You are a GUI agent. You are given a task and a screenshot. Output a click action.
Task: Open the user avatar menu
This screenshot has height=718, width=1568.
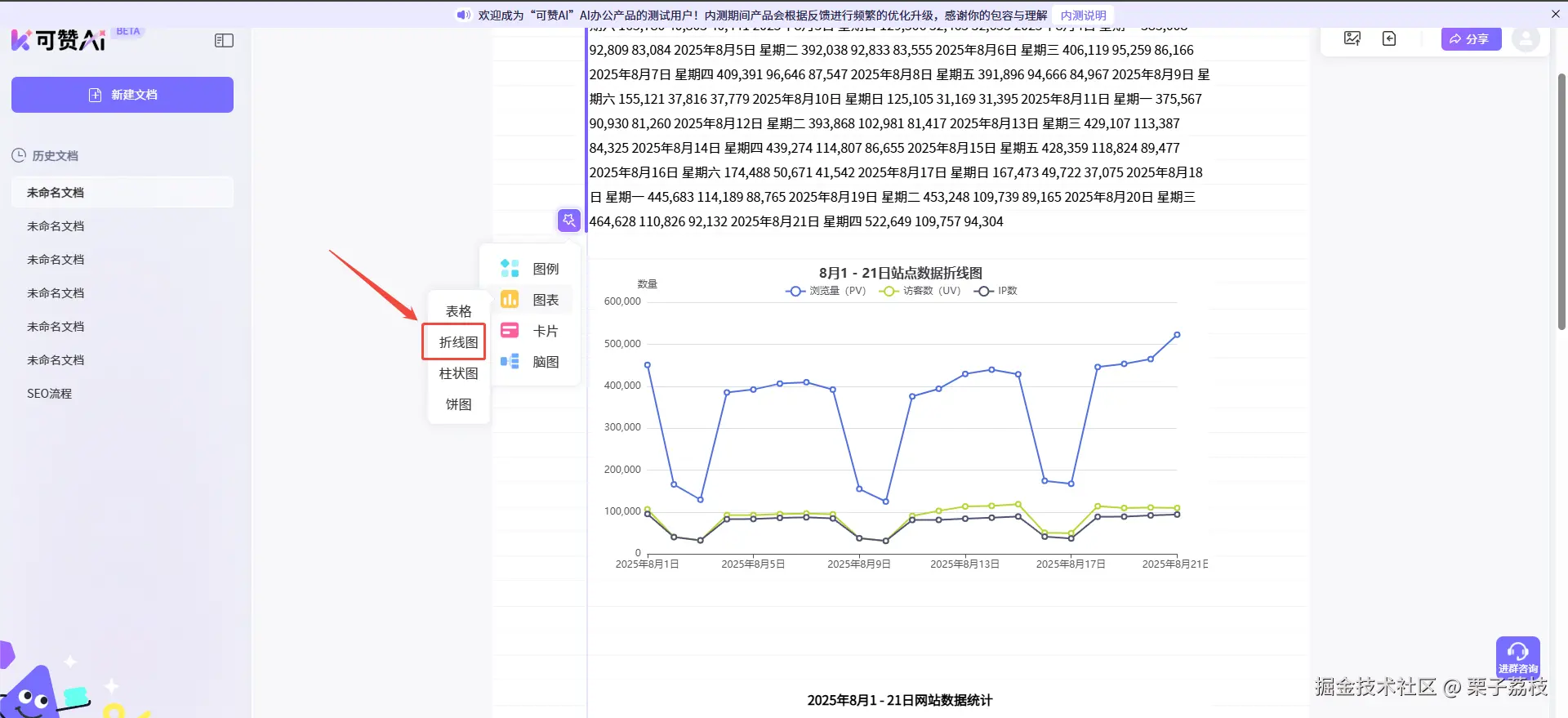pos(1526,38)
